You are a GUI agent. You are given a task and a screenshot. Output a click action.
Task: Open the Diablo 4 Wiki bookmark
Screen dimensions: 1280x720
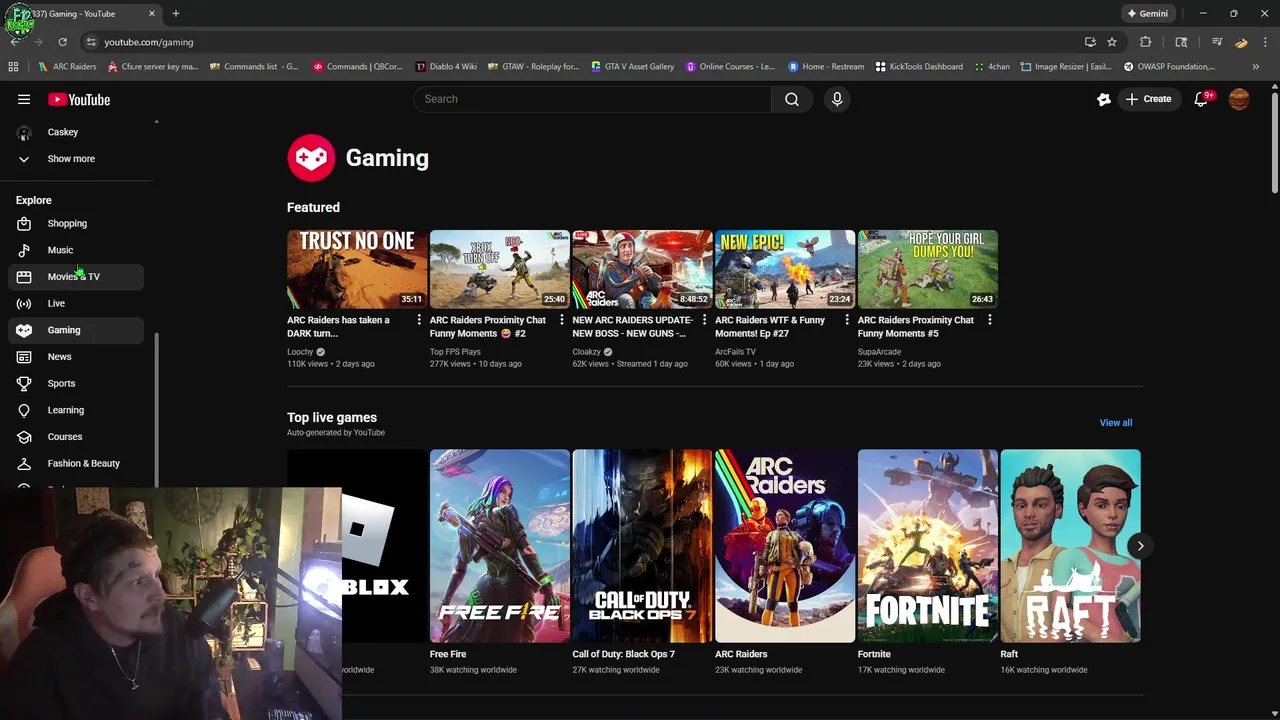point(447,67)
